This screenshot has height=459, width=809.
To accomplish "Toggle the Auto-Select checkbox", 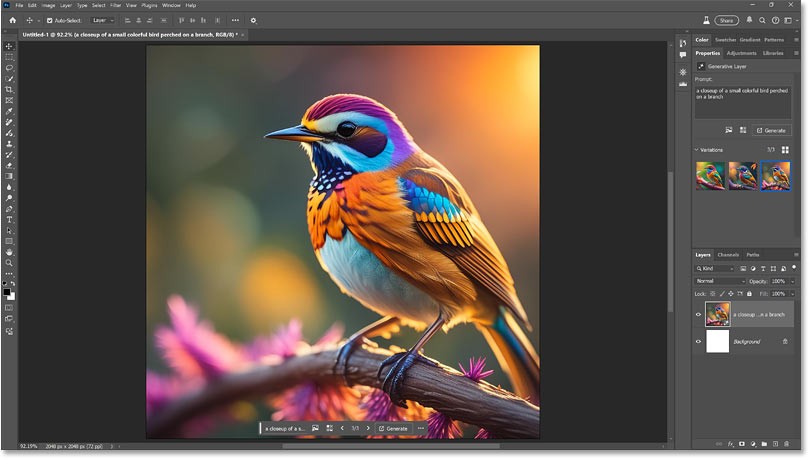I will click(50, 20).
